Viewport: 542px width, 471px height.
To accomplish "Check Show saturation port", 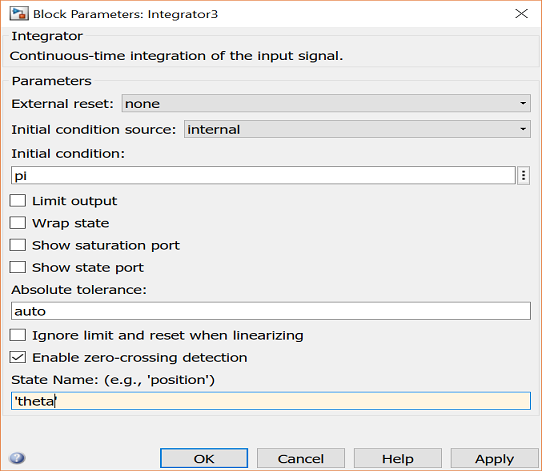I will coord(18,245).
